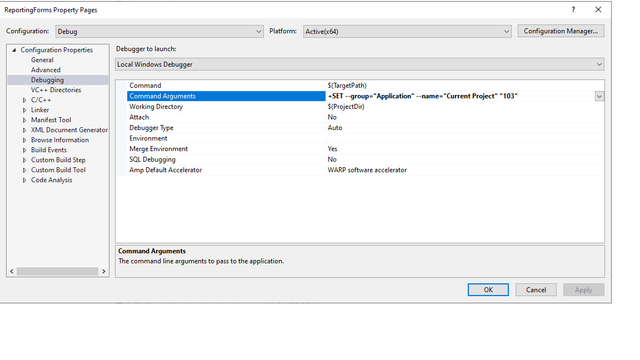Click the Configuration Manager button
The width and height of the screenshot is (640, 360).
pos(561,31)
